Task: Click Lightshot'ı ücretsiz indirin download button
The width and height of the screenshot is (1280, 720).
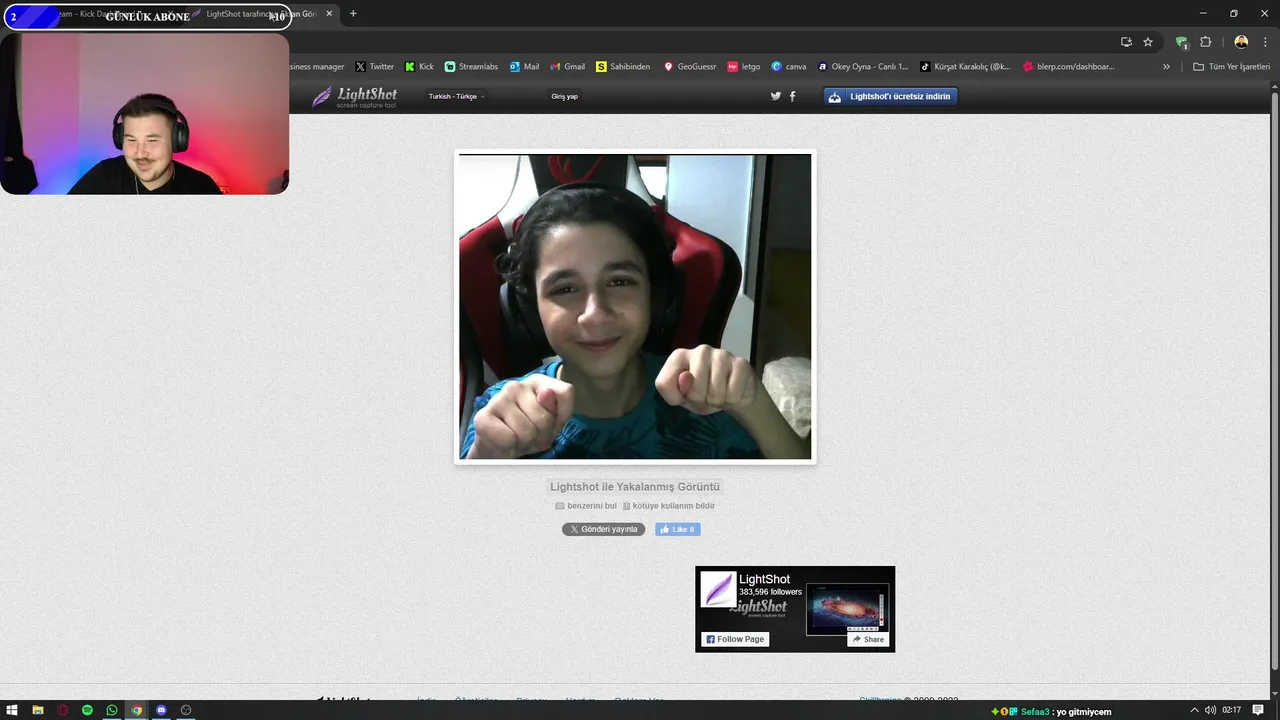Action: coord(891,96)
